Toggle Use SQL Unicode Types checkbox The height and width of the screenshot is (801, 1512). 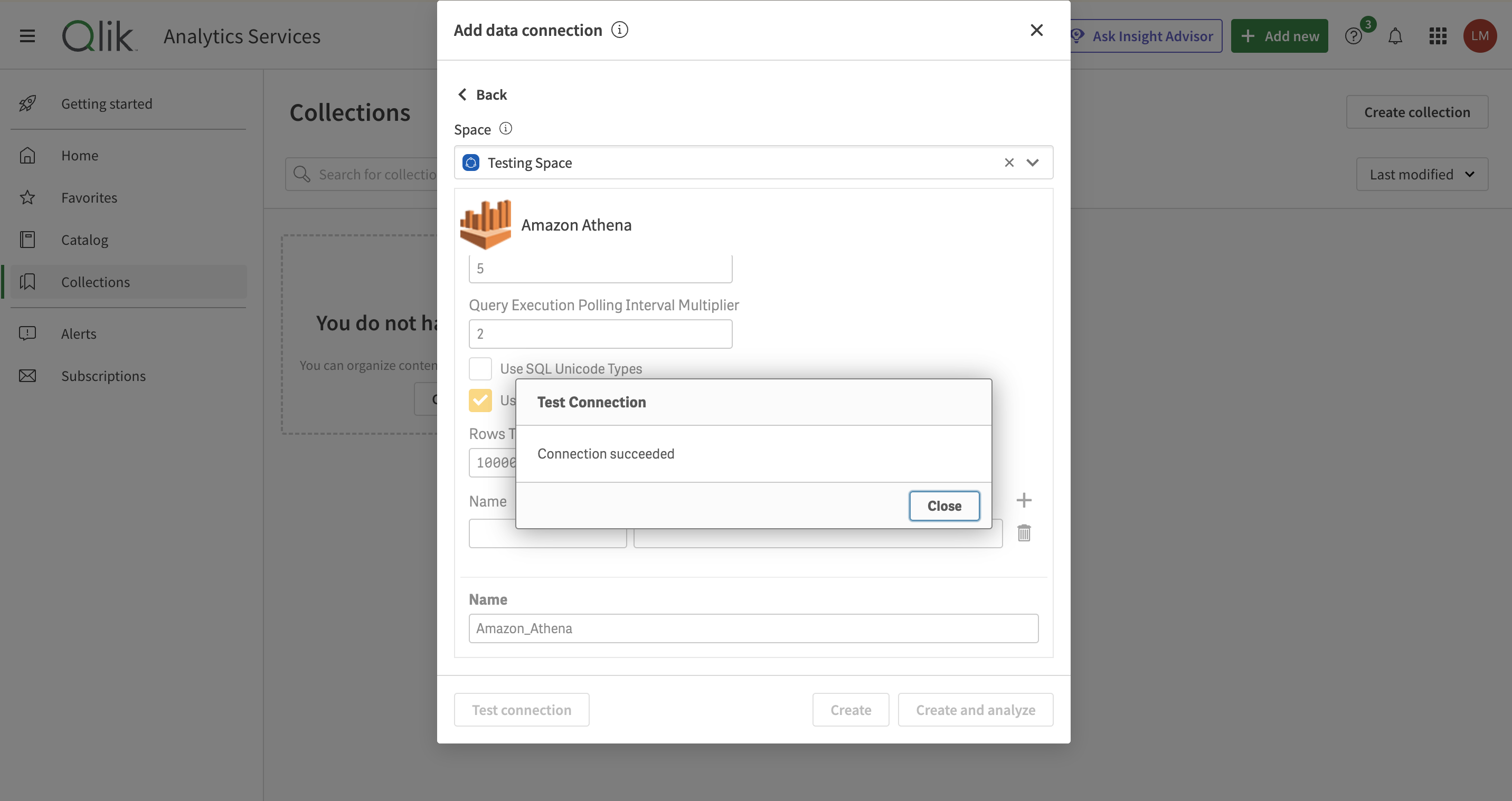pyautogui.click(x=480, y=368)
